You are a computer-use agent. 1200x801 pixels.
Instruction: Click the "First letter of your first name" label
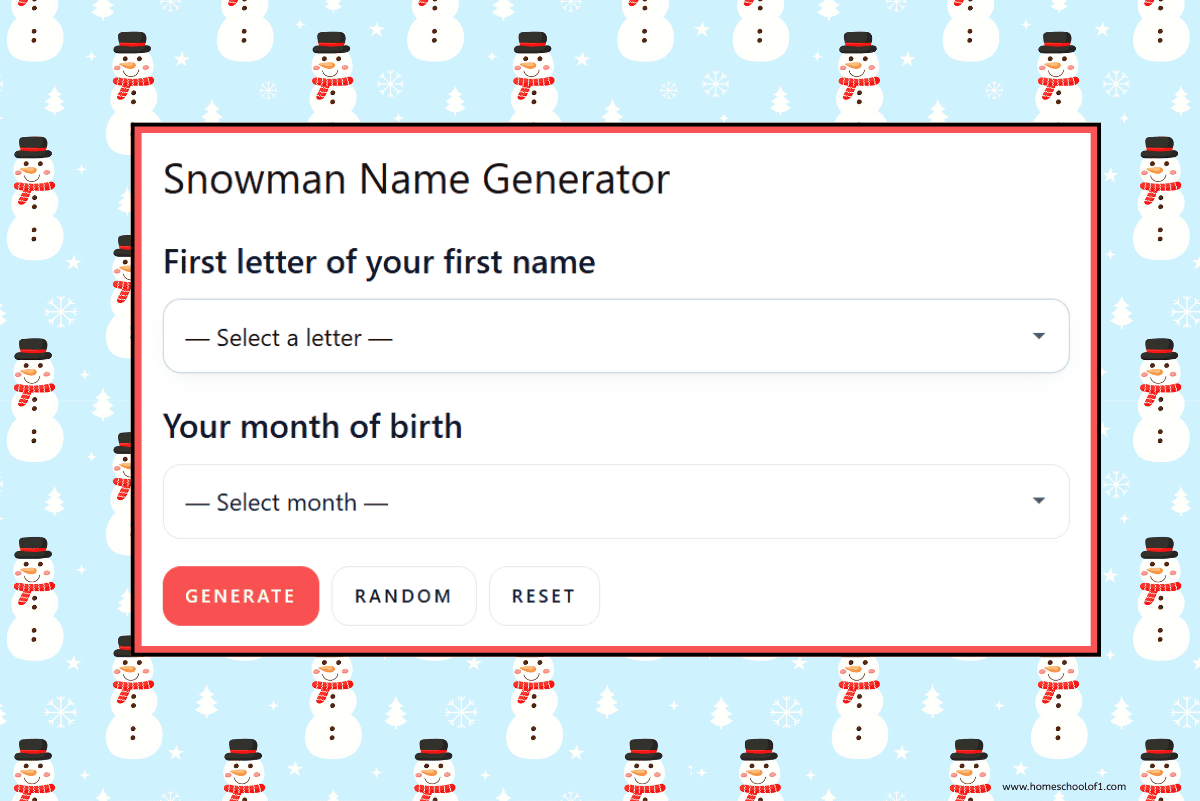(379, 262)
